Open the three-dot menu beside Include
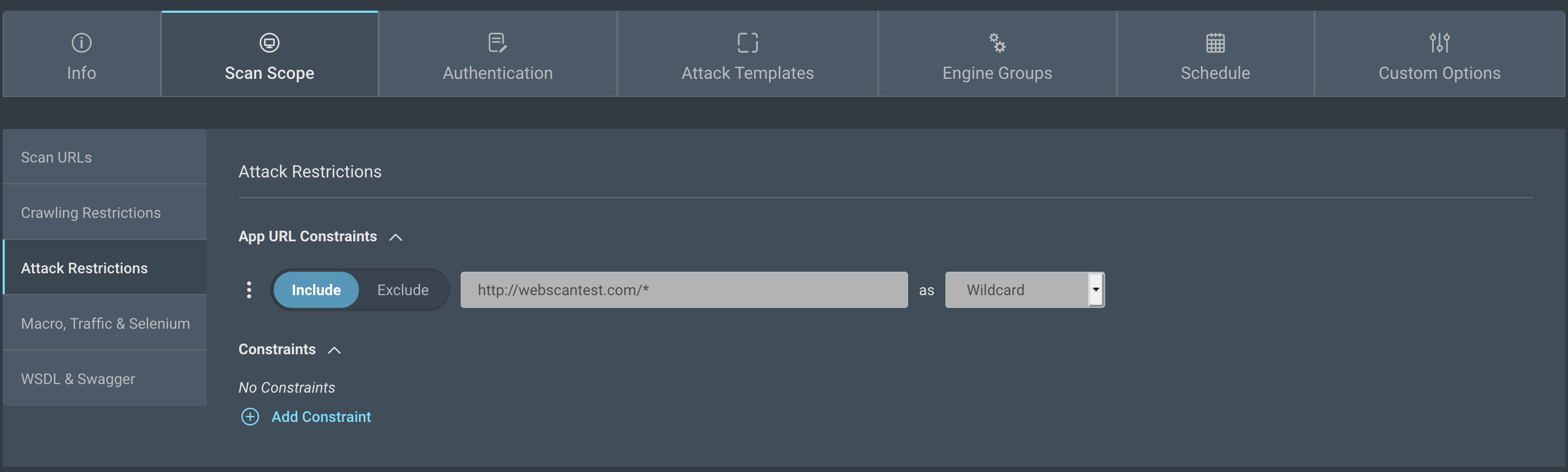1568x472 pixels. click(x=249, y=290)
